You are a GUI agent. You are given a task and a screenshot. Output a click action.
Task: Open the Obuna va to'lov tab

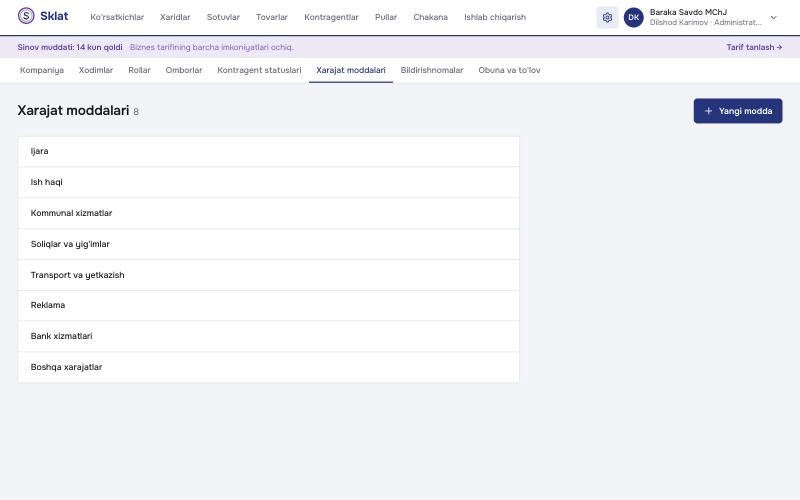point(509,70)
